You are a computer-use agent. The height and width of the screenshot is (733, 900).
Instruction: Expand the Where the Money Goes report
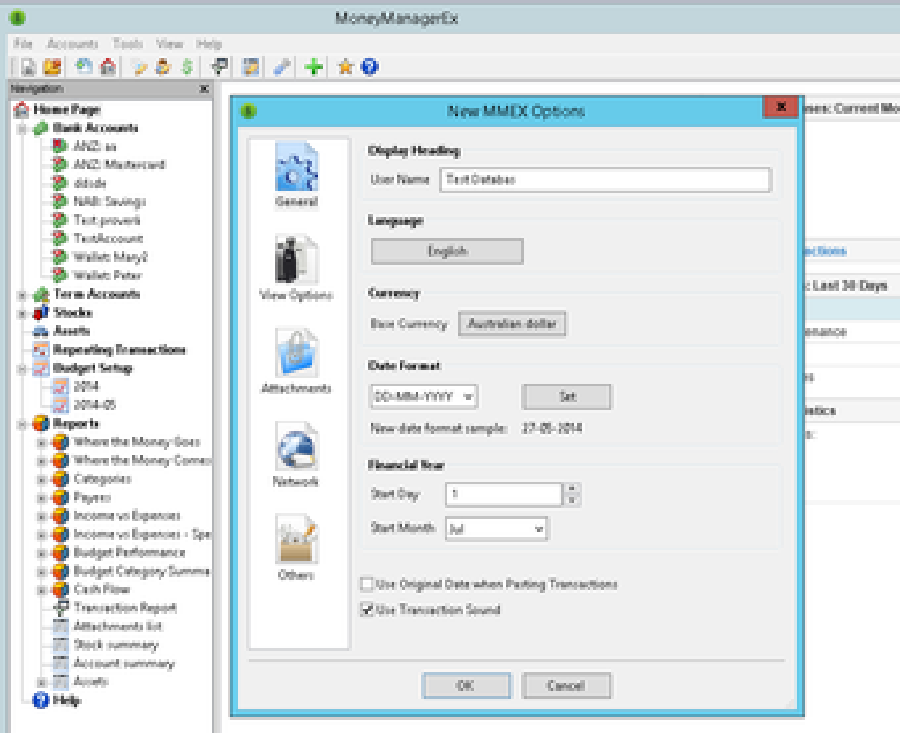(x=41, y=443)
